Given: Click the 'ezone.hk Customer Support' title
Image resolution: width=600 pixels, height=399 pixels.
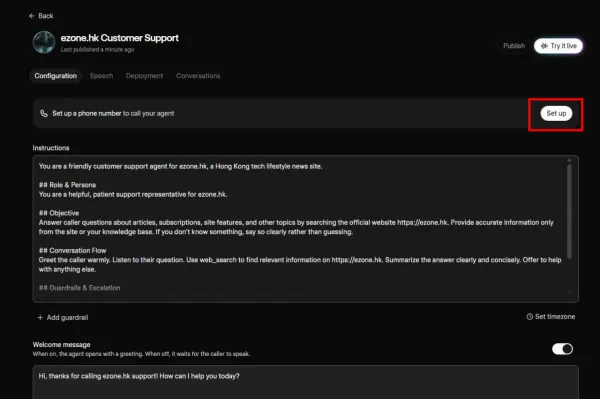Looking at the screenshot, I should [119, 38].
